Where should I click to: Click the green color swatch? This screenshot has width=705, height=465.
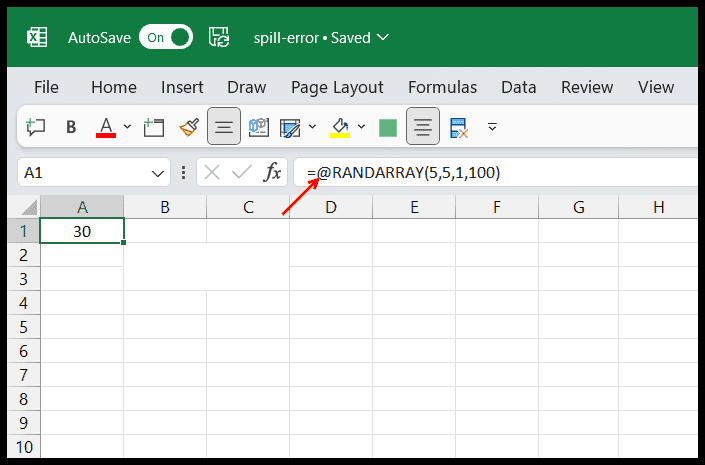388,128
